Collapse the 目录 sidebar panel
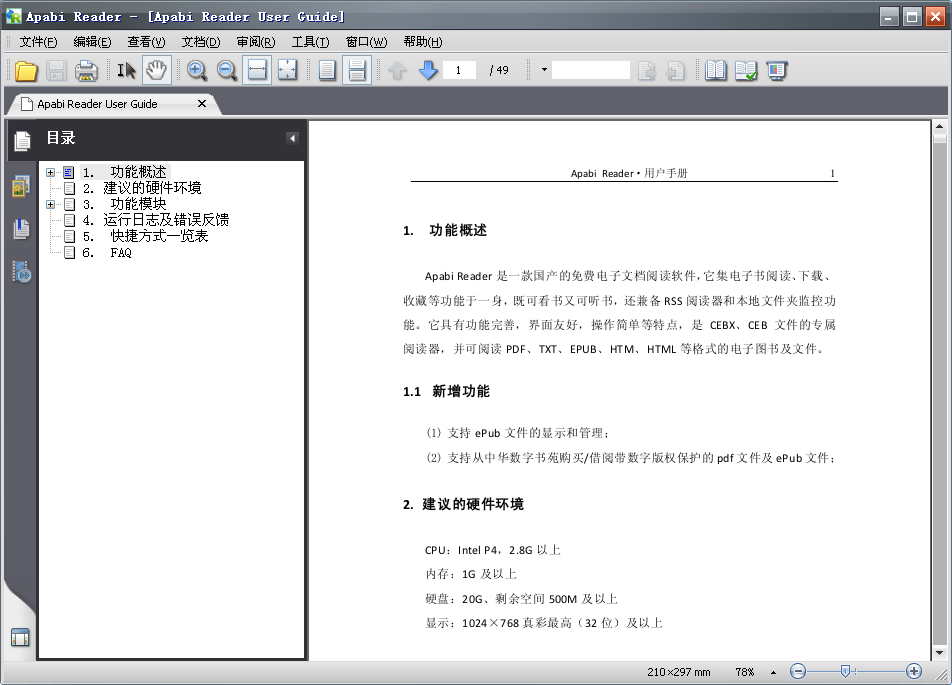The image size is (952, 685). pyautogui.click(x=291, y=137)
